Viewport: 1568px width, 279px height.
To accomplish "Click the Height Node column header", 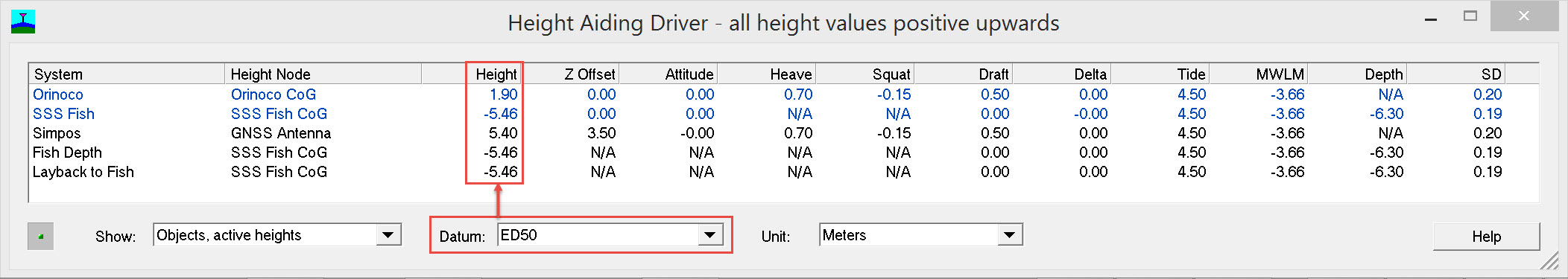I will click(x=323, y=74).
